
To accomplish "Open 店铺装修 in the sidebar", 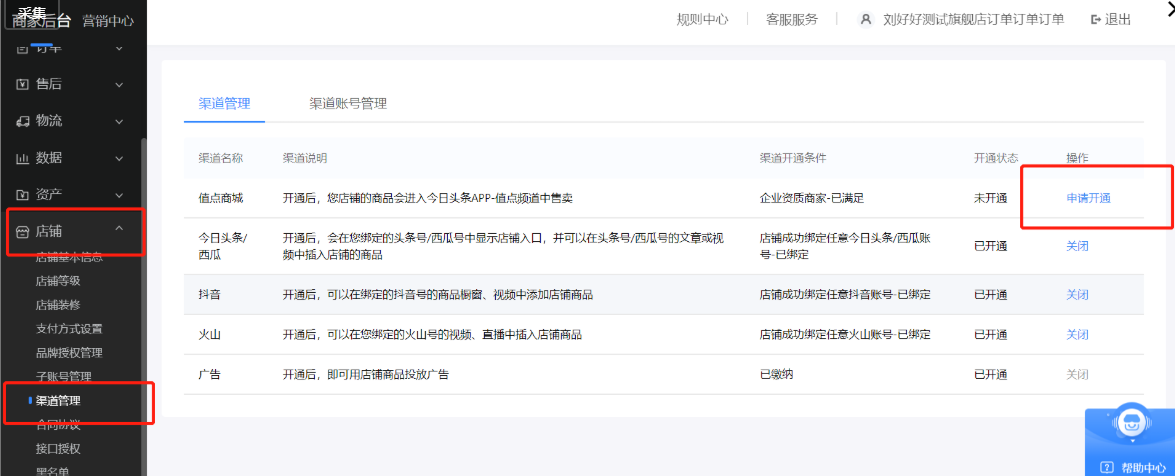I will tap(58, 305).
